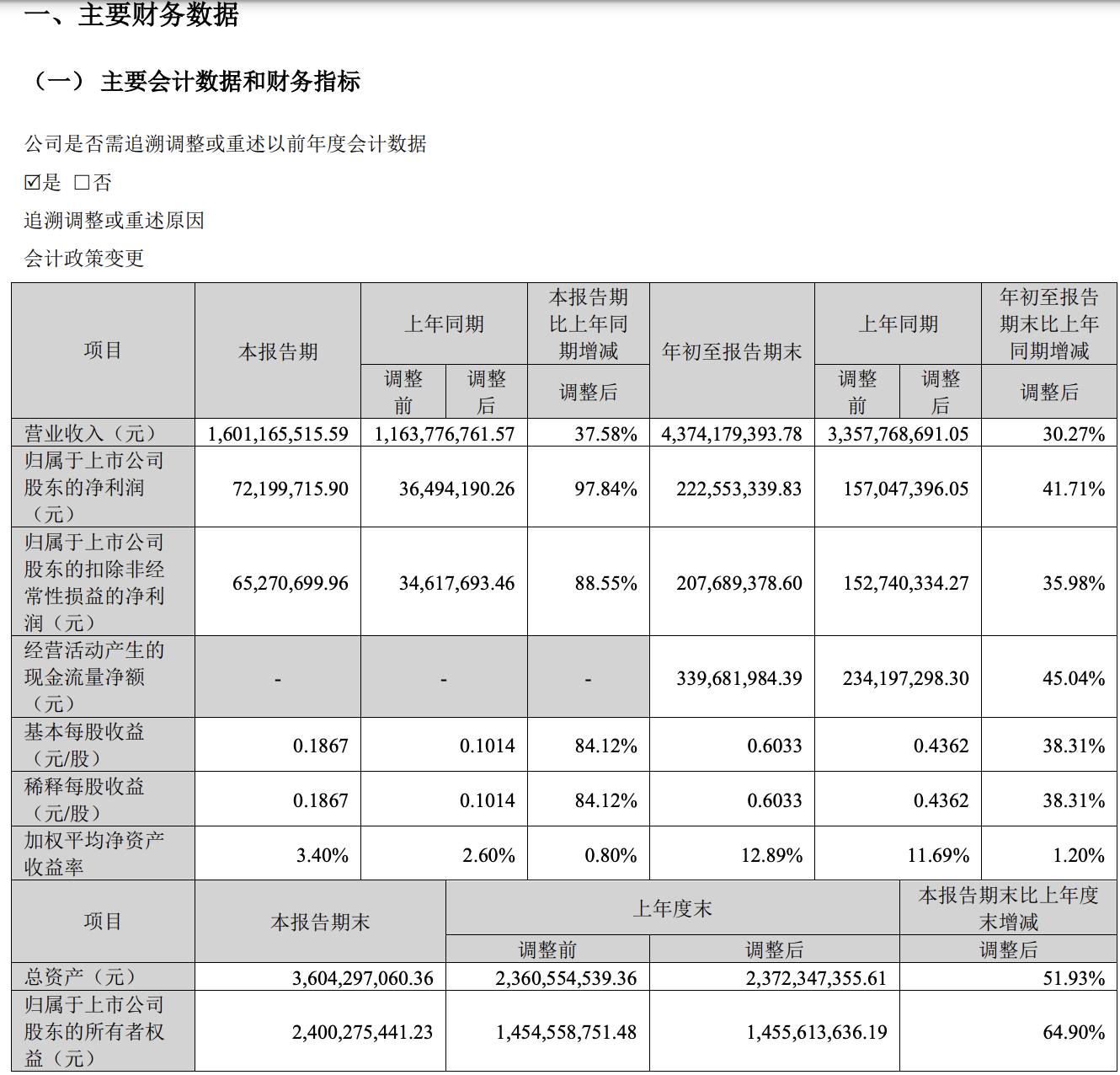The image size is (1120, 1075).
Task: Select value 207,689,378.60
Action: (739, 583)
